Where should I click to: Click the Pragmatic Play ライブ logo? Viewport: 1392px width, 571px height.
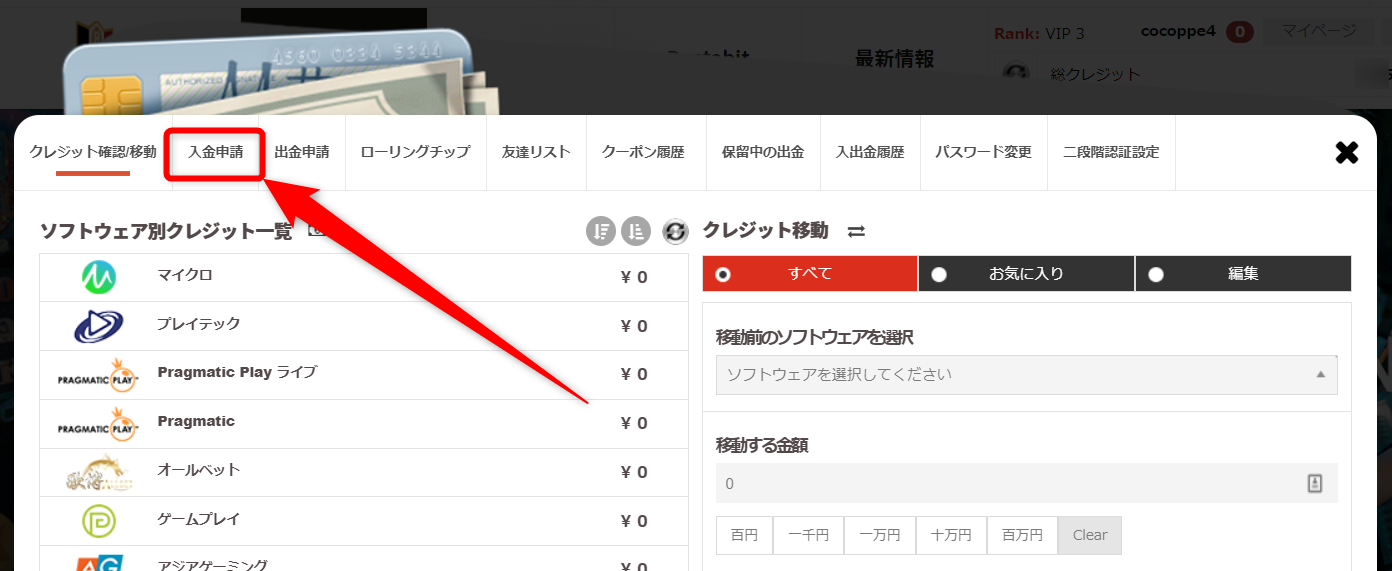(x=97, y=375)
